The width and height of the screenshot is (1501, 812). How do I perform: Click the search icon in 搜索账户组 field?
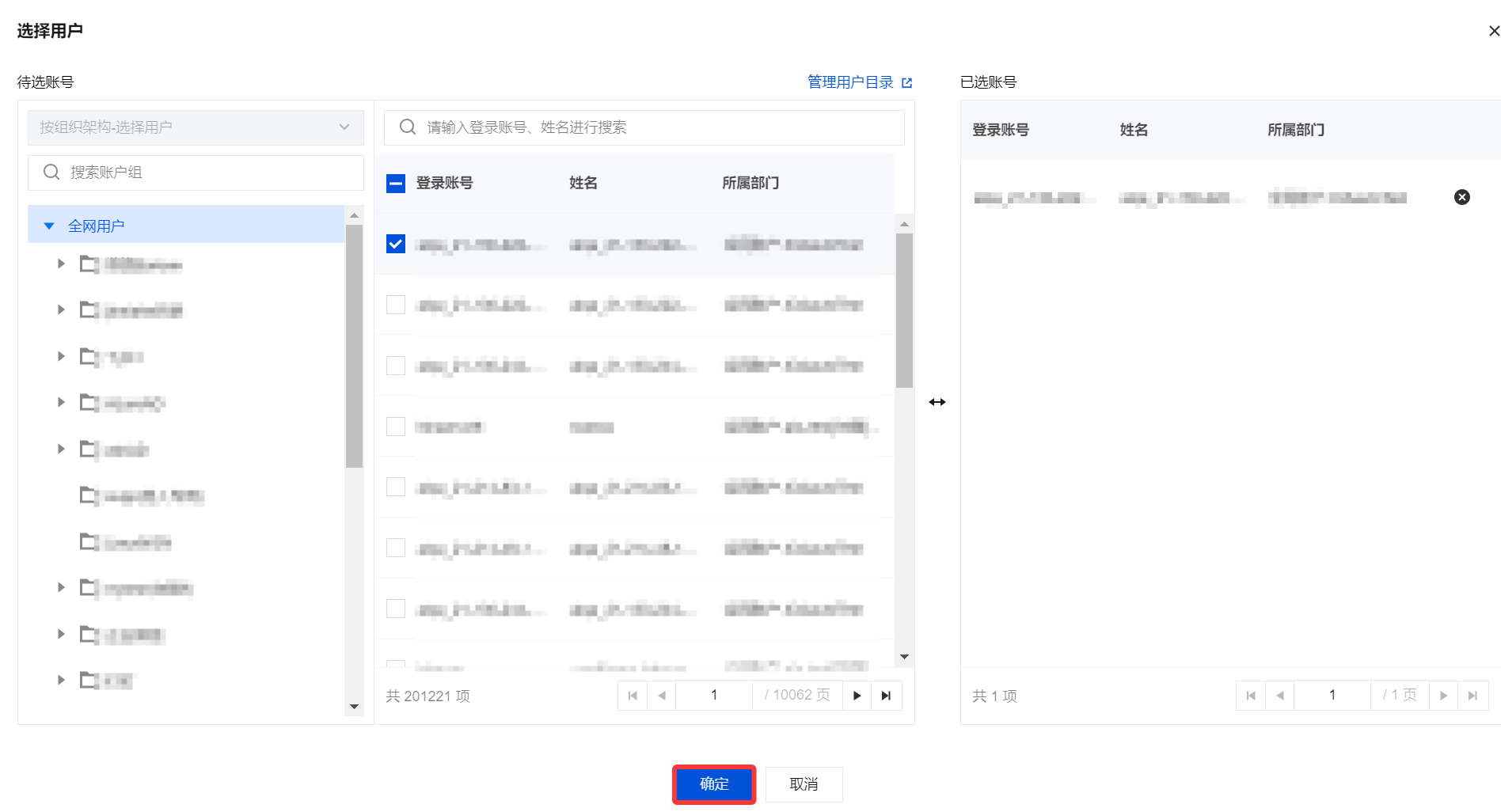[x=51, y=173]
